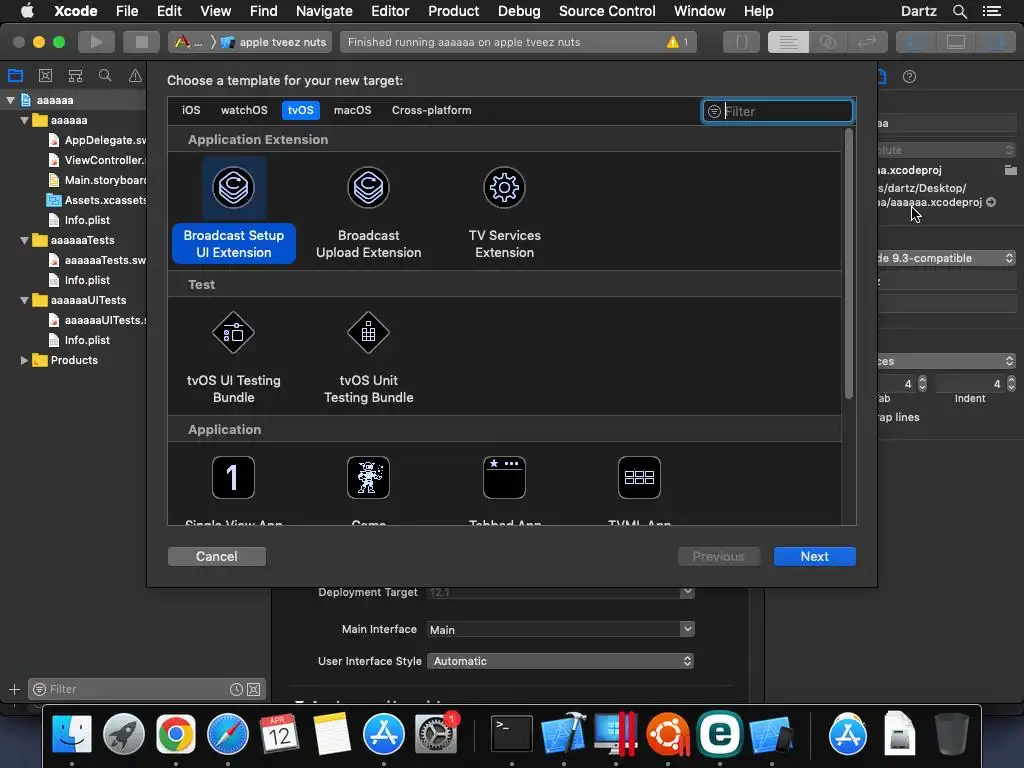Switch to the macOS template tab
Viewport: 1024px width, 768px height.
click(x=352, y=110)
